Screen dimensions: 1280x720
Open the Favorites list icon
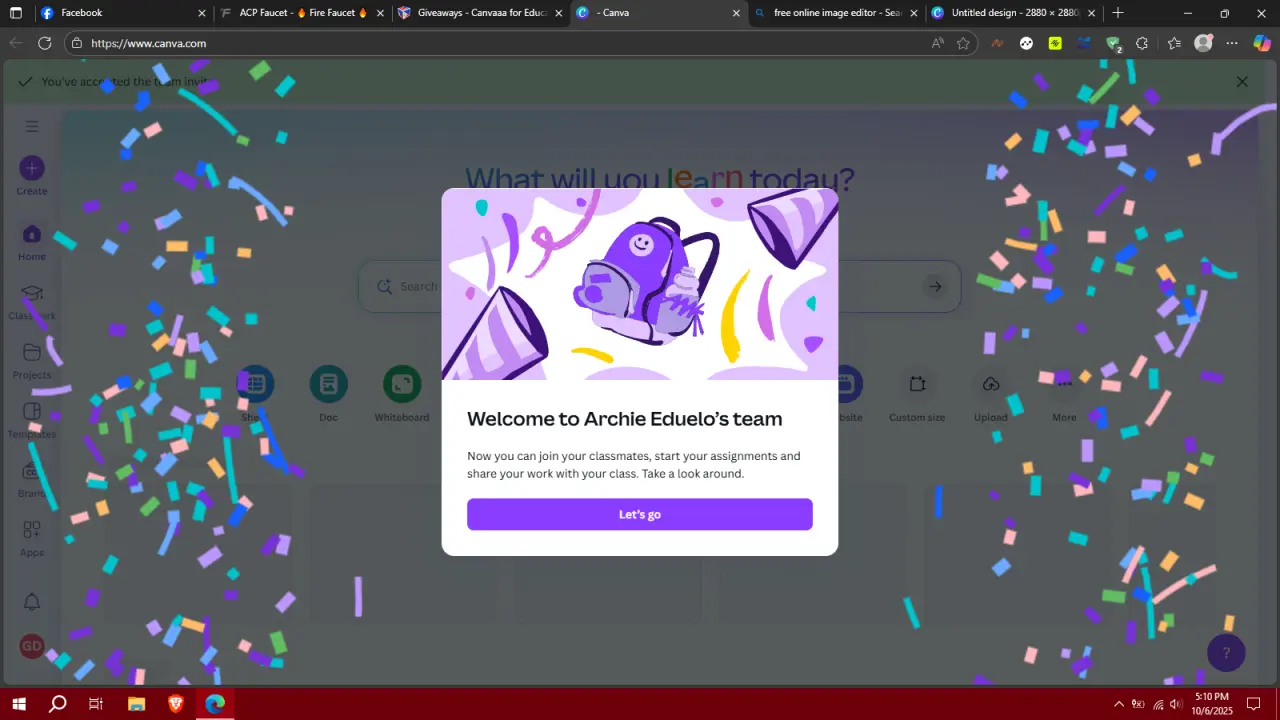[x=1174, y=43]
